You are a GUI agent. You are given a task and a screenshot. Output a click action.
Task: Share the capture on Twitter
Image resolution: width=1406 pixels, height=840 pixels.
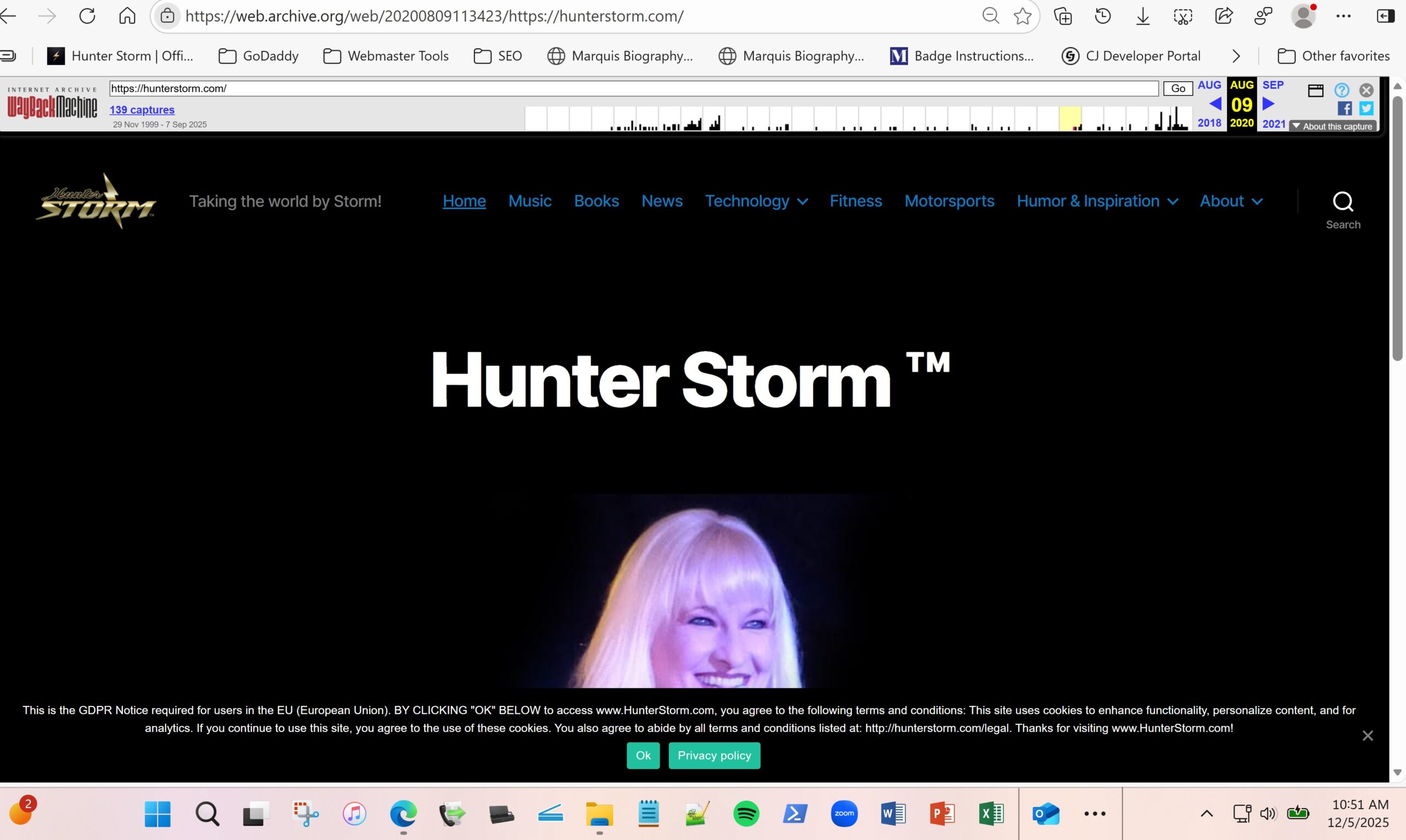click(1366, 108)
